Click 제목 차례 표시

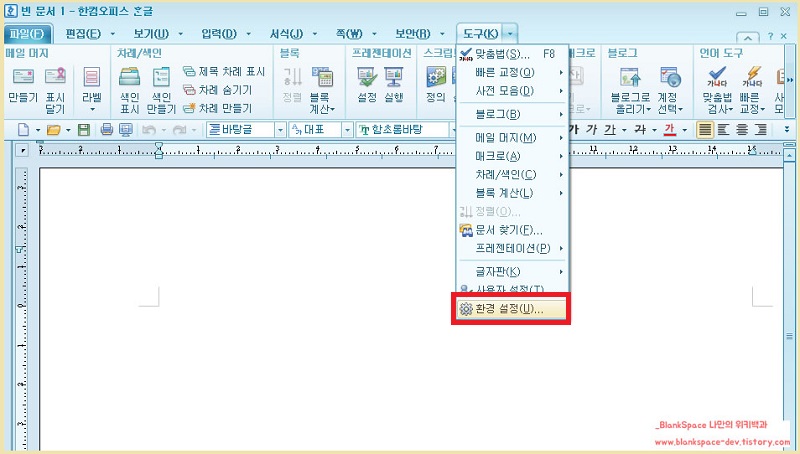pos(224,71)
